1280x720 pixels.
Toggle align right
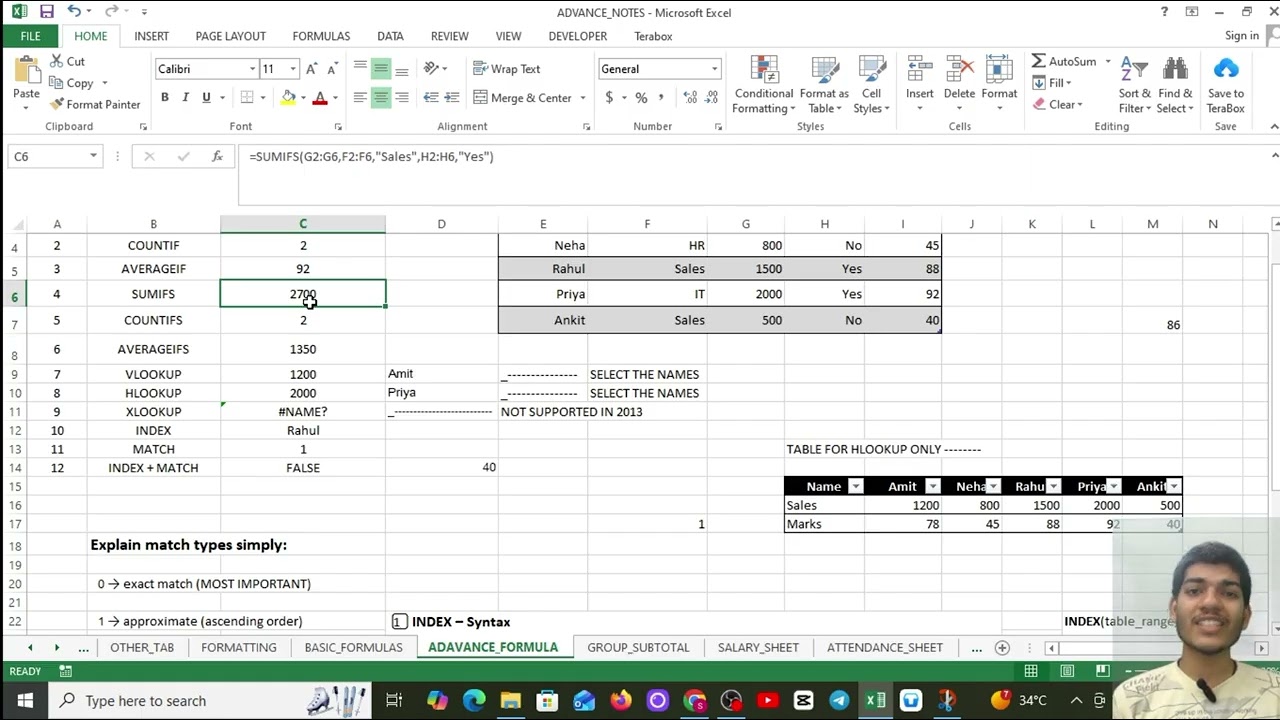(x=402, y=97)
